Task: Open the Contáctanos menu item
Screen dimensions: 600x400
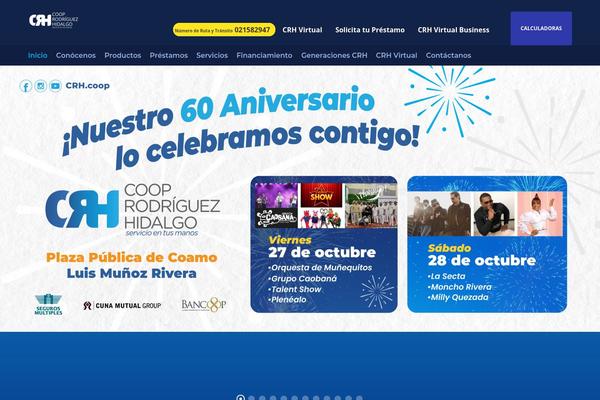Action: (448, 56)
